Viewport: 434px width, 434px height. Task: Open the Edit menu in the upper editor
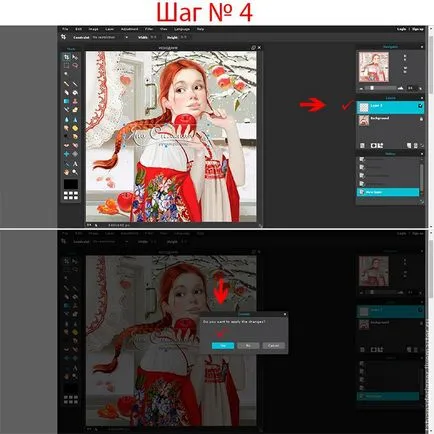(x=79, y=29)
